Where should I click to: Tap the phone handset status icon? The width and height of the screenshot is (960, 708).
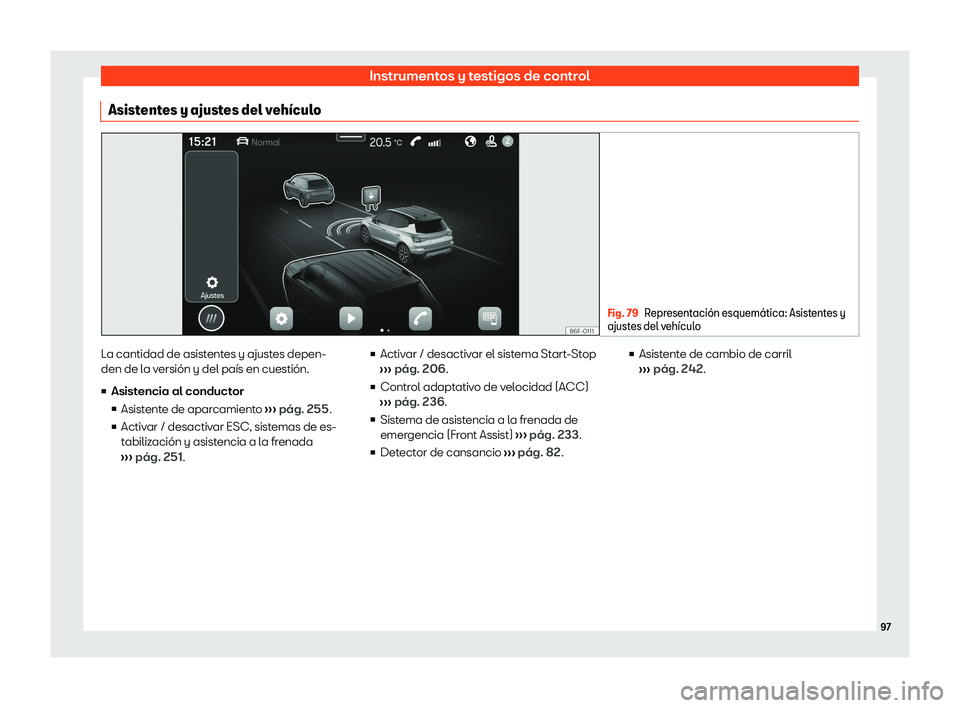416,141
